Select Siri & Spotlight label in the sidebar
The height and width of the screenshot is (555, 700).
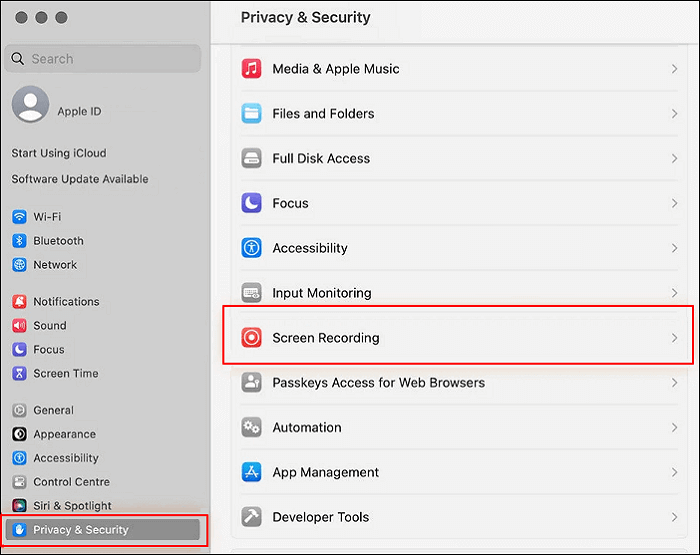(x=72, y=506)
